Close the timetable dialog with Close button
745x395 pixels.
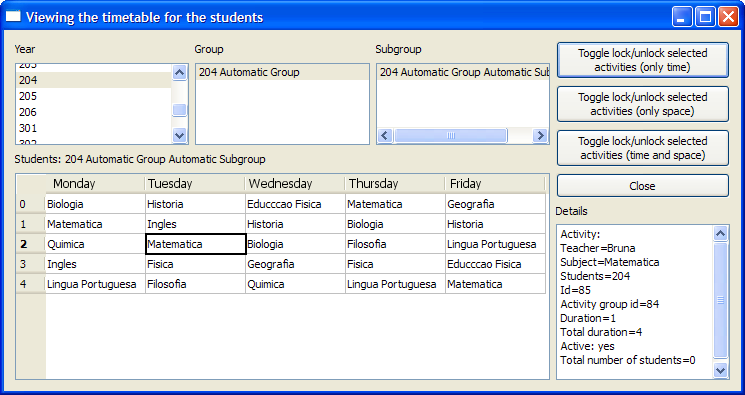642,186
